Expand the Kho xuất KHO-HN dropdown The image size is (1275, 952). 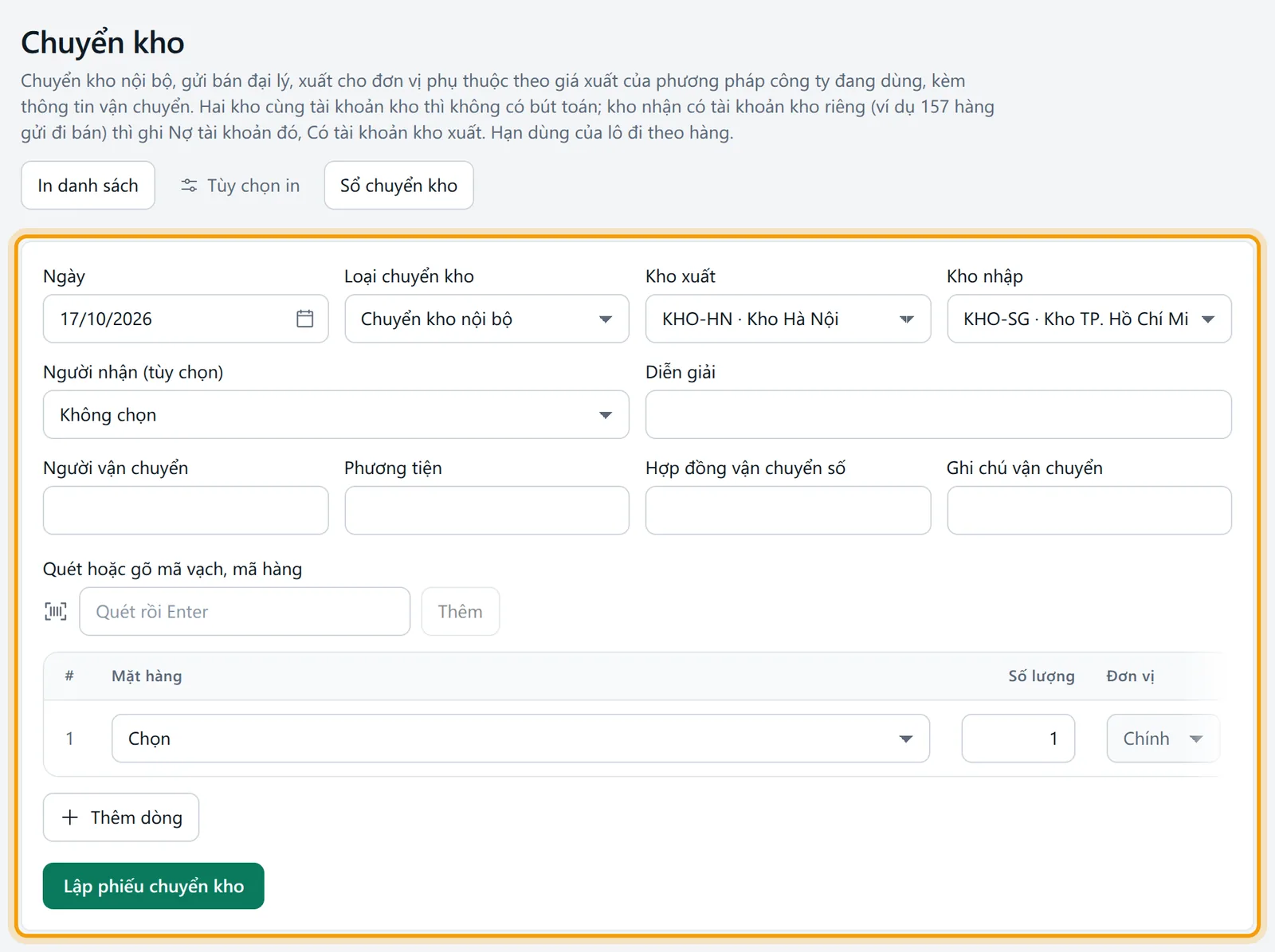(x=788, y=319)
